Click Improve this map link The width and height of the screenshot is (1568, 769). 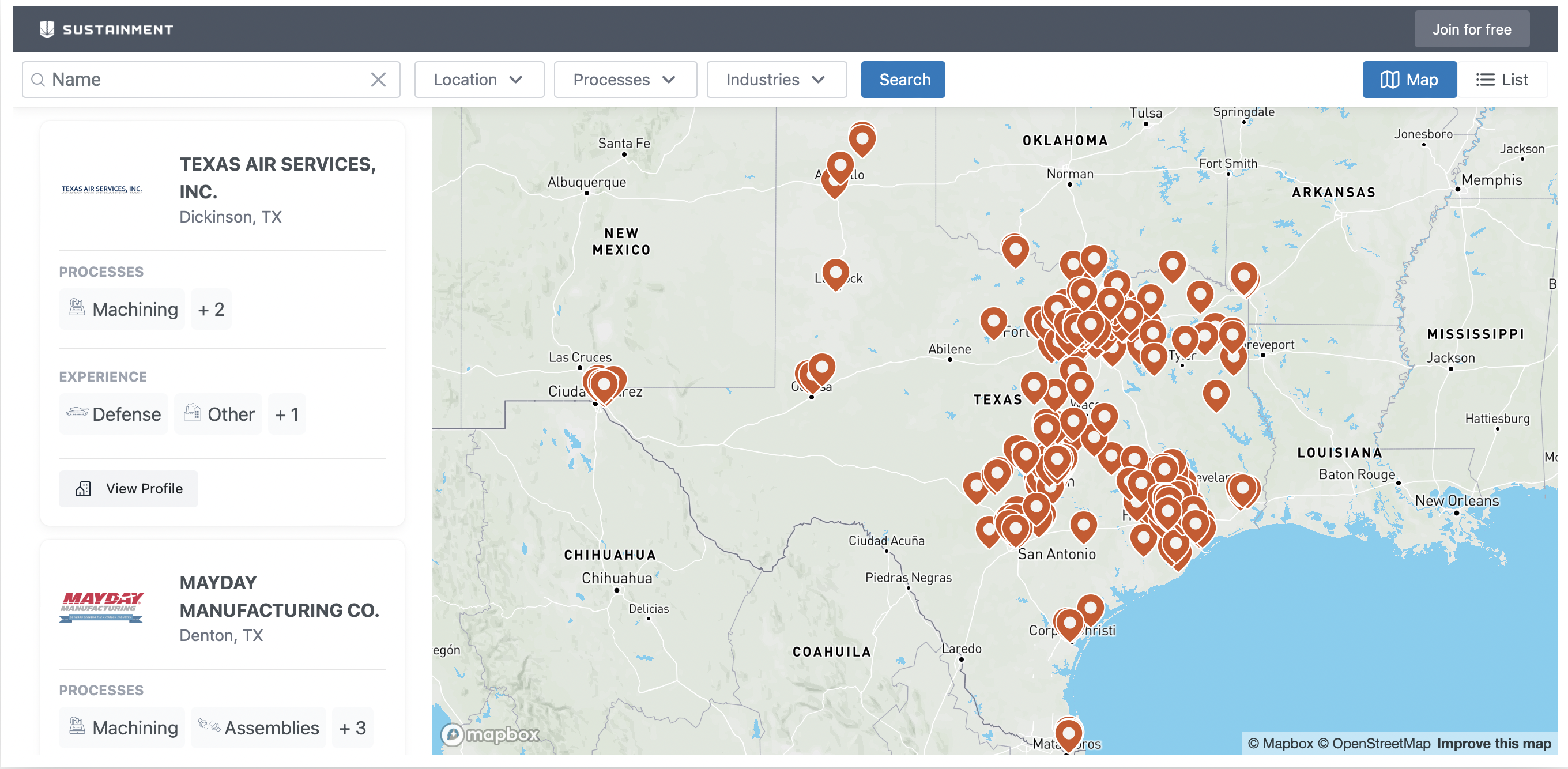click(x=1493, y=744)
